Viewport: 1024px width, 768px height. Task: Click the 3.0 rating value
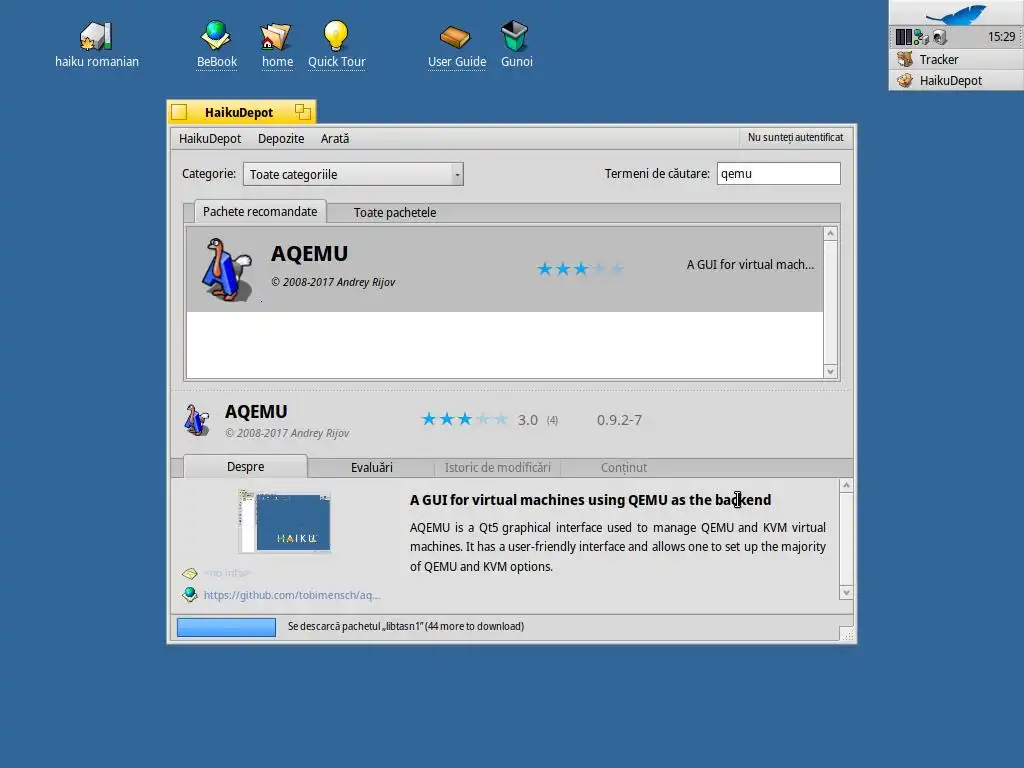[528, 420]
